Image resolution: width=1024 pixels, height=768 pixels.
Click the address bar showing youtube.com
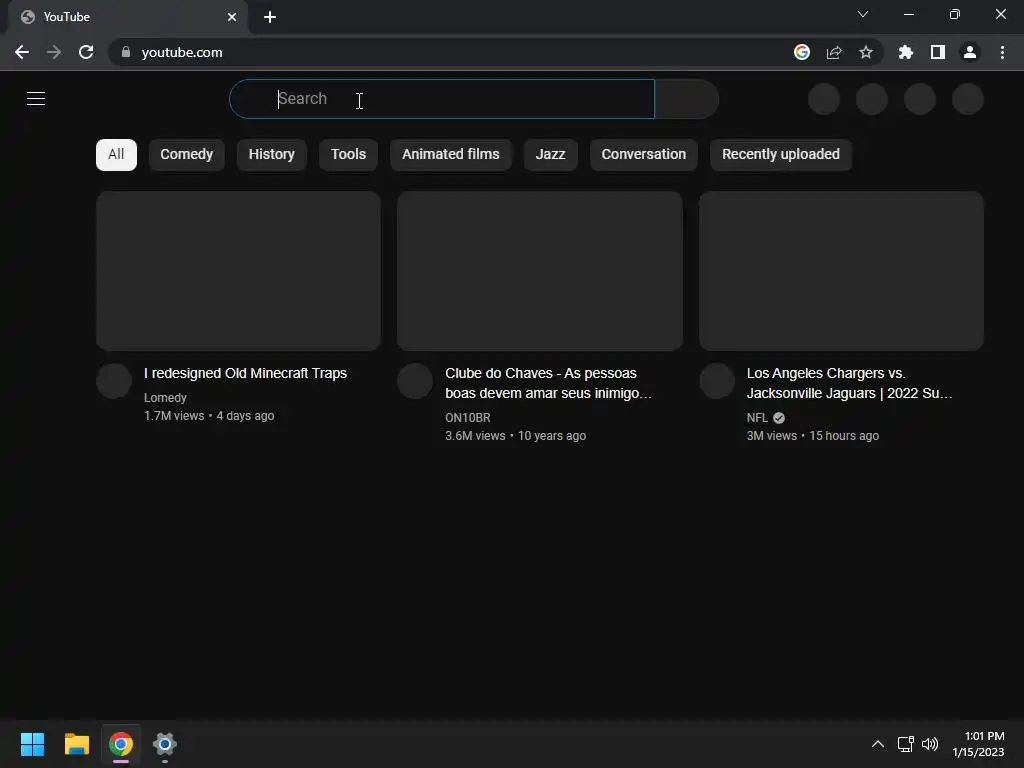(451, 52)
